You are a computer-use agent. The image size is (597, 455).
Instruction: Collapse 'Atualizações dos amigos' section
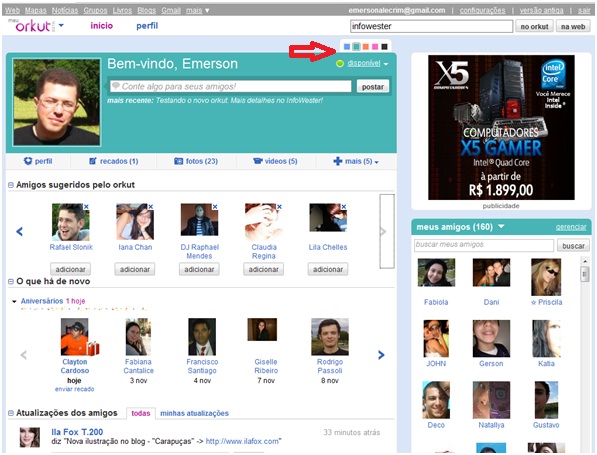coord(11,413)
